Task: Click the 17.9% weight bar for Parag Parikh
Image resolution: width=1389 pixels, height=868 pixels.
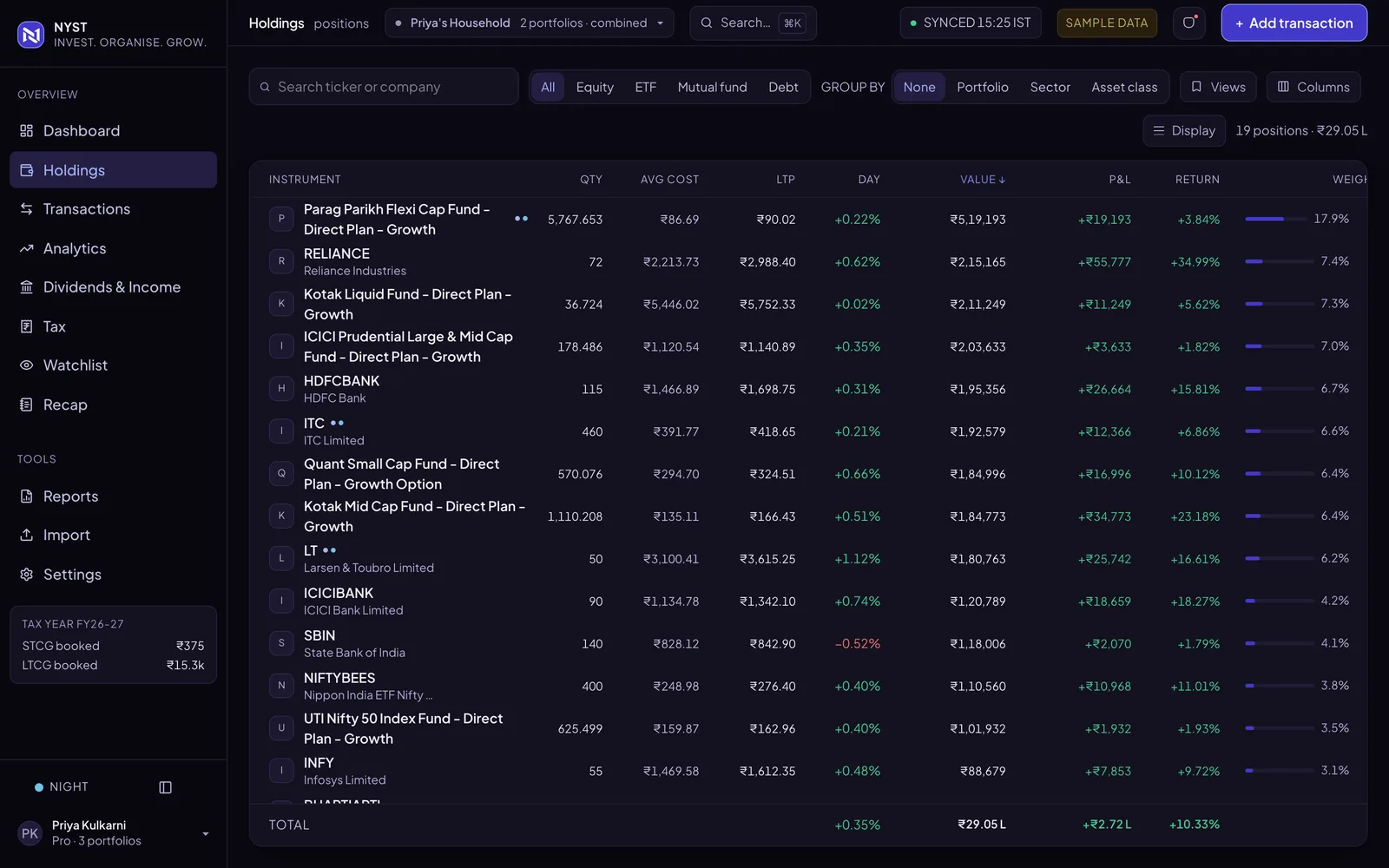Action: click(x=1275, y=219)
